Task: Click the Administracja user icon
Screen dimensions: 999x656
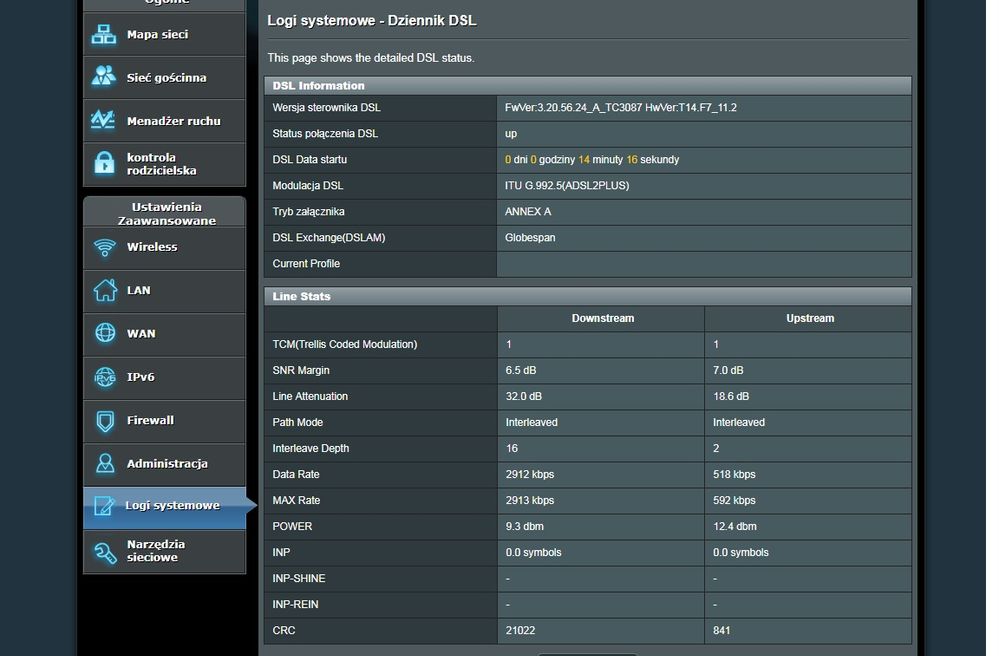Action: (104, 464)
